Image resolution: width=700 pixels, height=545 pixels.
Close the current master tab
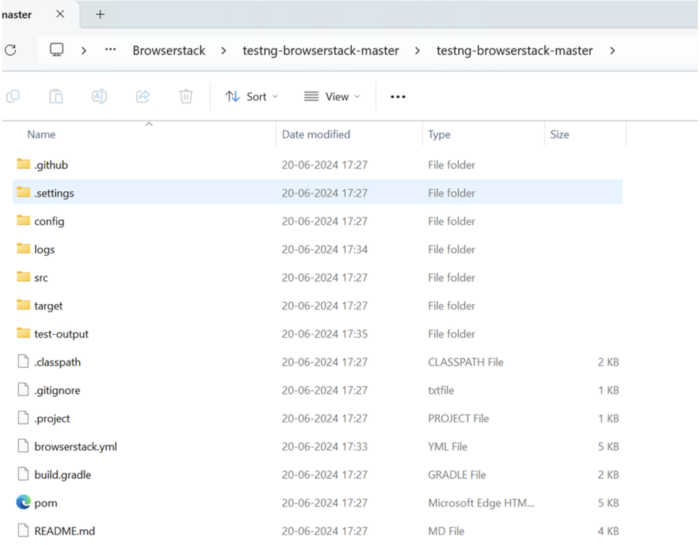pos(60,14)
